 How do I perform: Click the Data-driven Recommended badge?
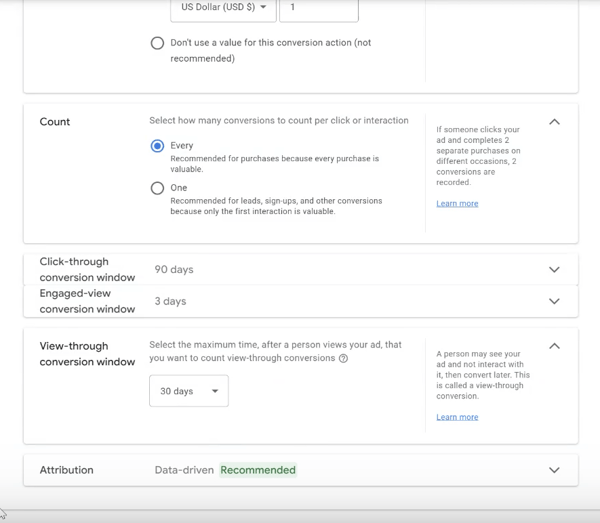click(258, 470)
